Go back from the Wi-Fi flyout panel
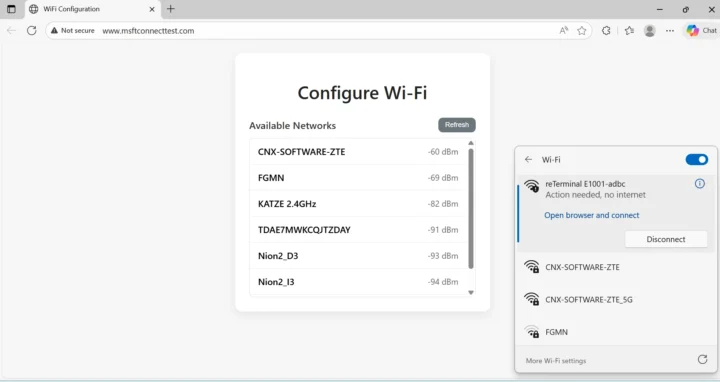 pyautogui.click(x=529, y=159)
